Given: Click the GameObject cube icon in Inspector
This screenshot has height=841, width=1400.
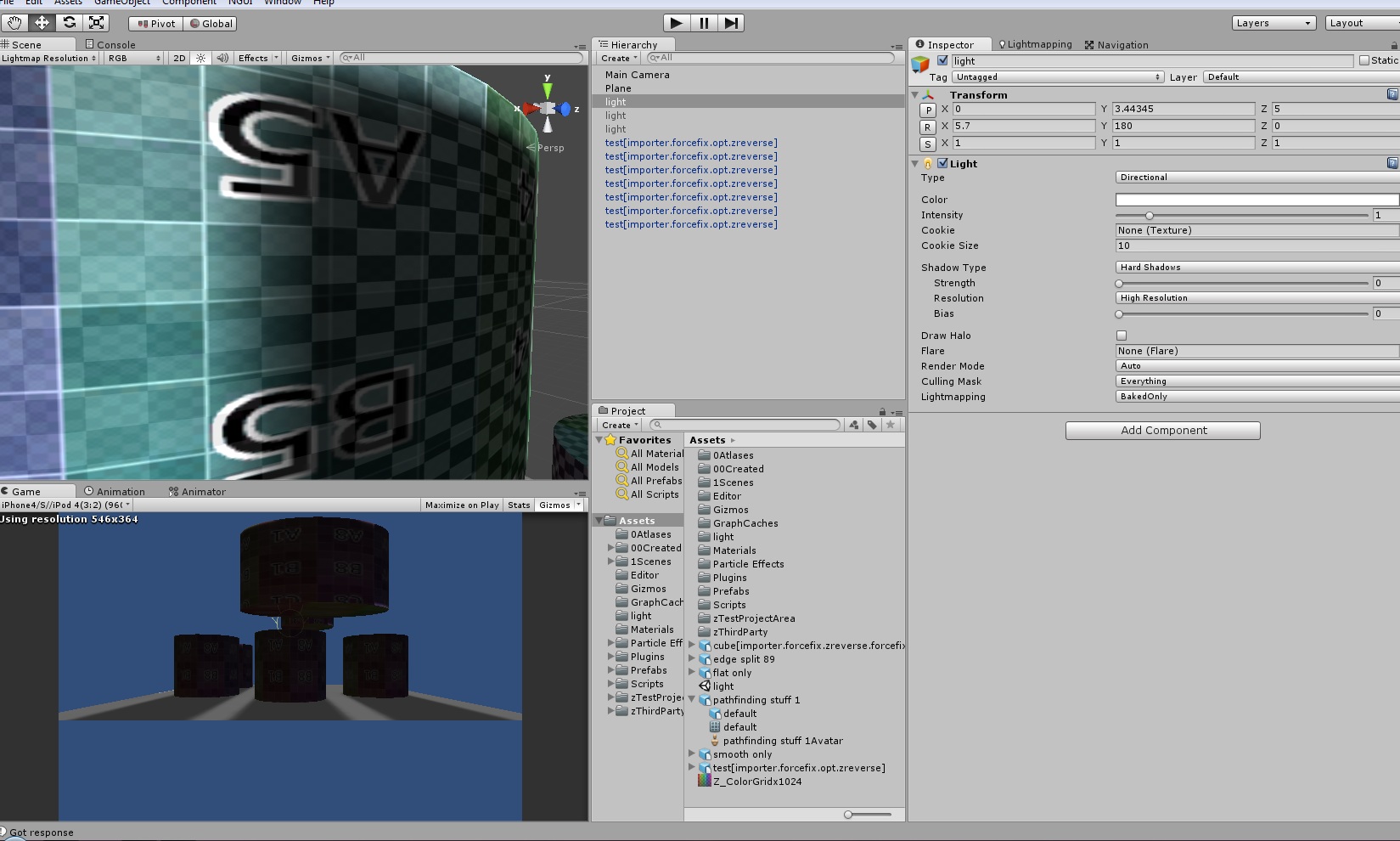Looking at the screenshot, I should tap(921, 64).
